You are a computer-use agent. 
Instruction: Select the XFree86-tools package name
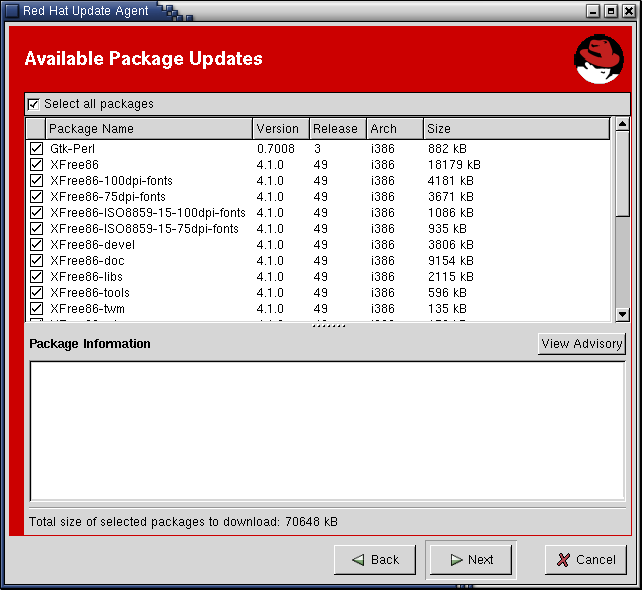pos(90,292)
